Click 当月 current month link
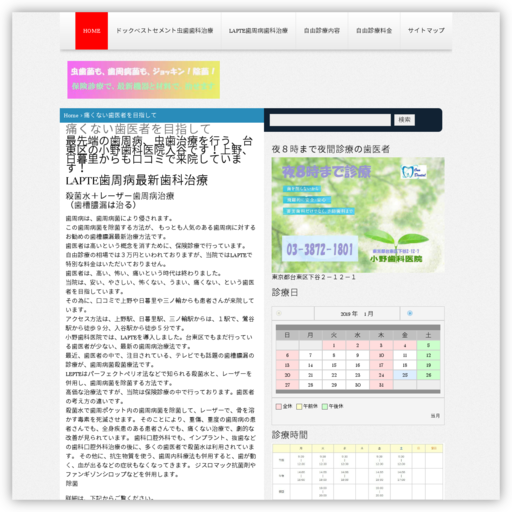 (435, 416)
